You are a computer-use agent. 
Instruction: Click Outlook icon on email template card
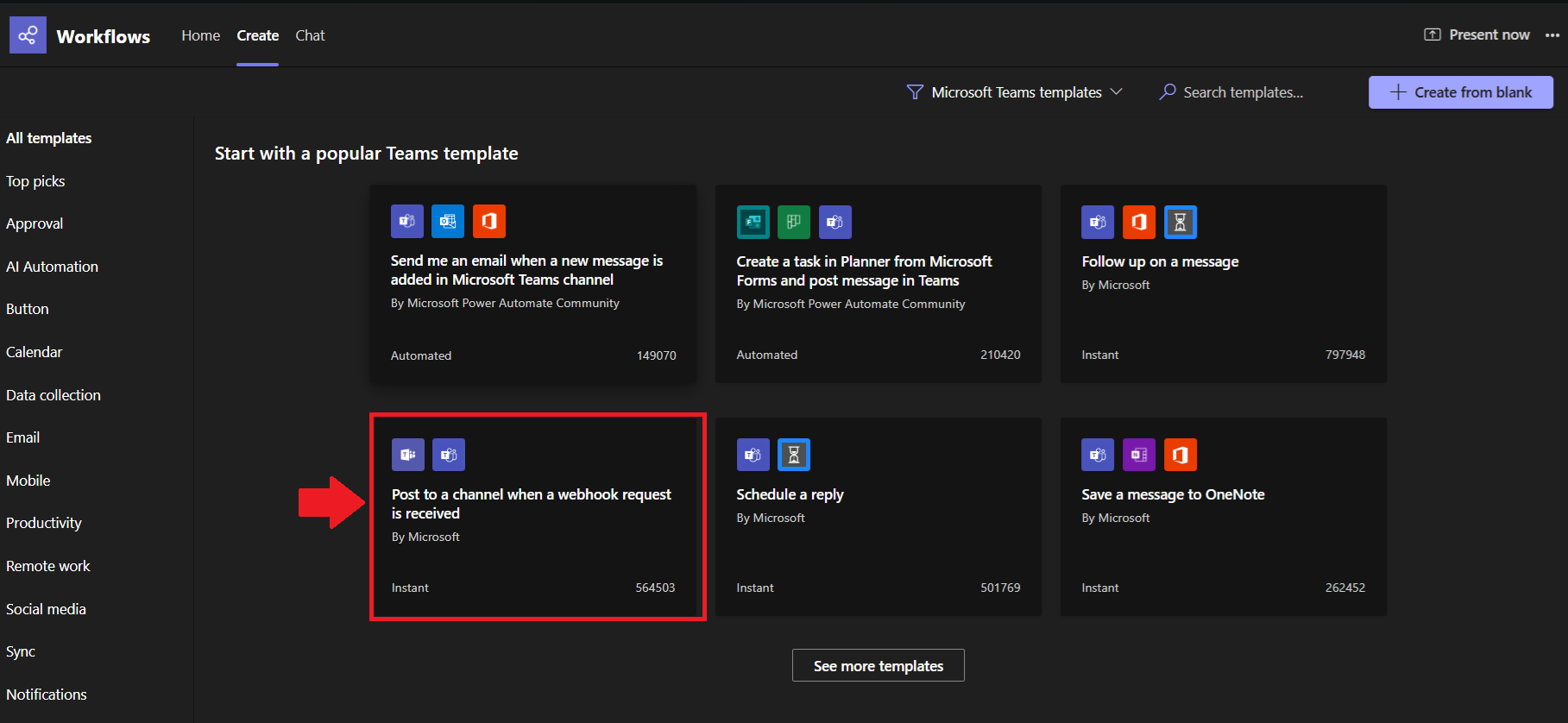[x=448, y=222]
